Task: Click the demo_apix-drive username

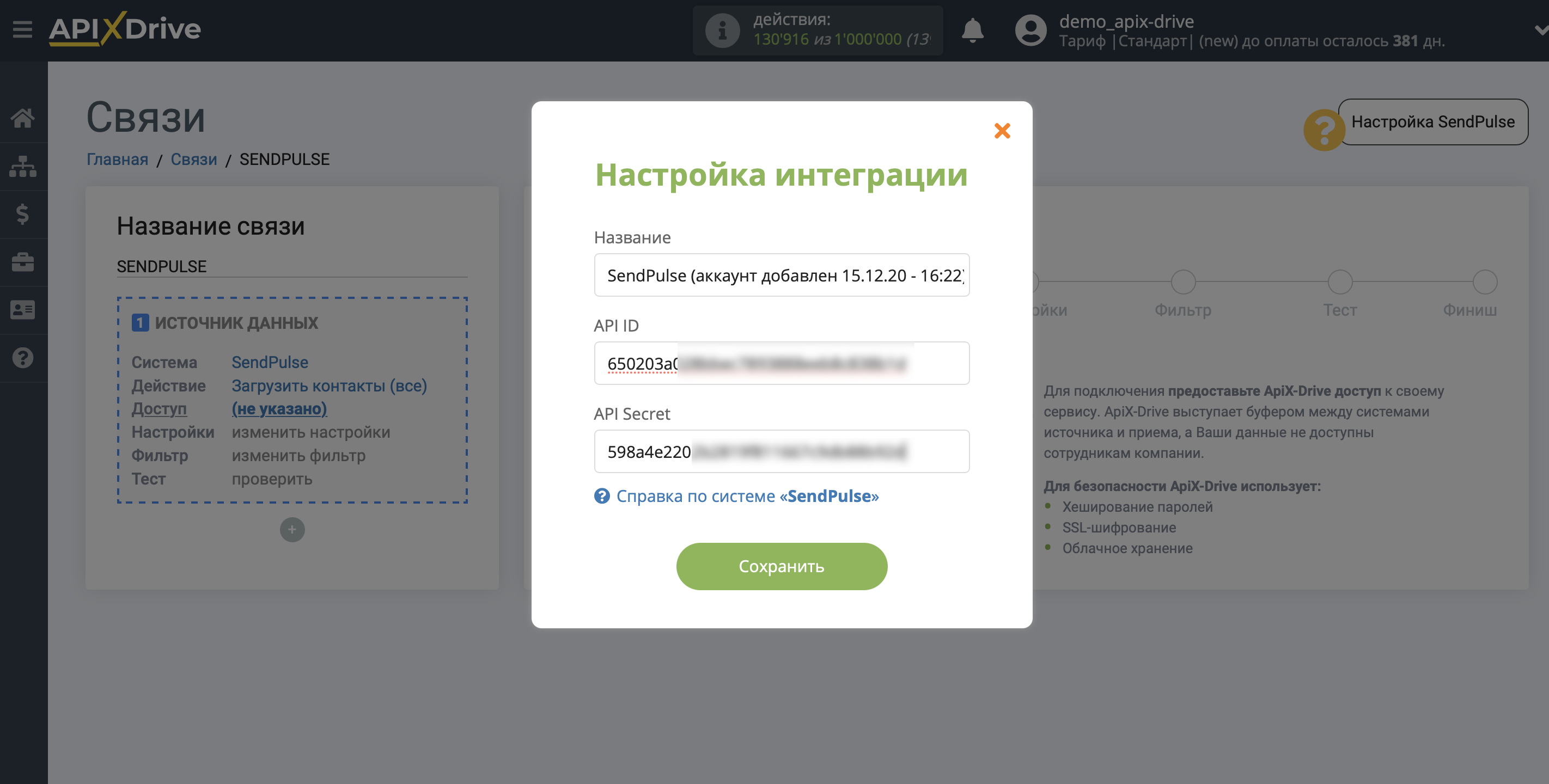Action: click(1126, 21)
